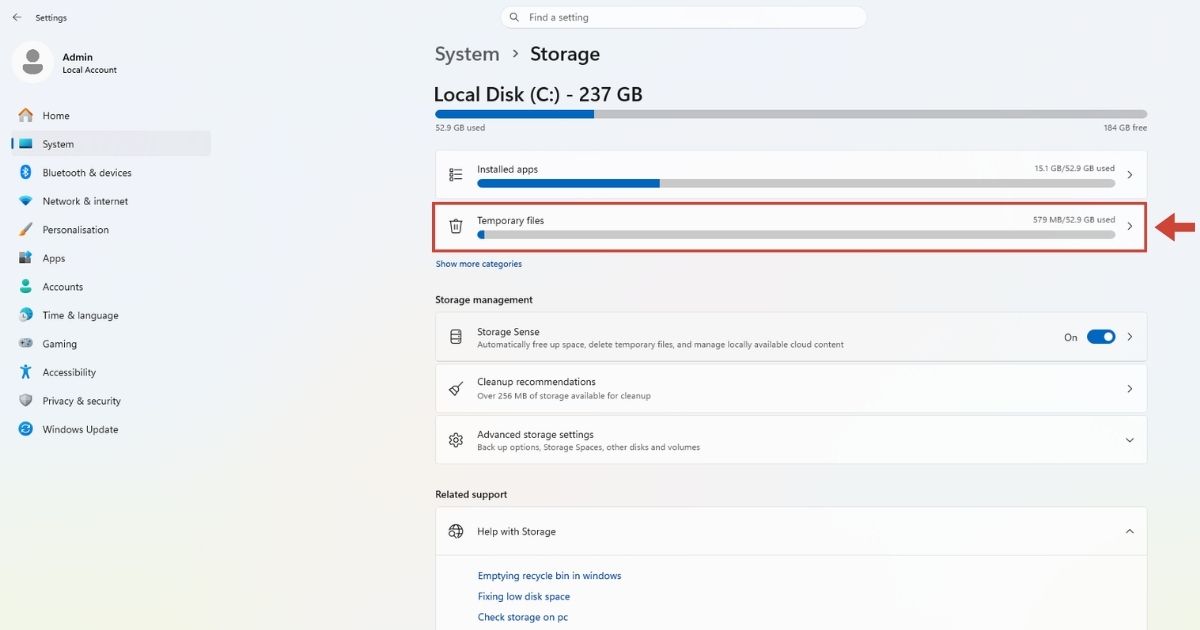Open Time & language settings
1200x630 pixels.
click(111, 315)
